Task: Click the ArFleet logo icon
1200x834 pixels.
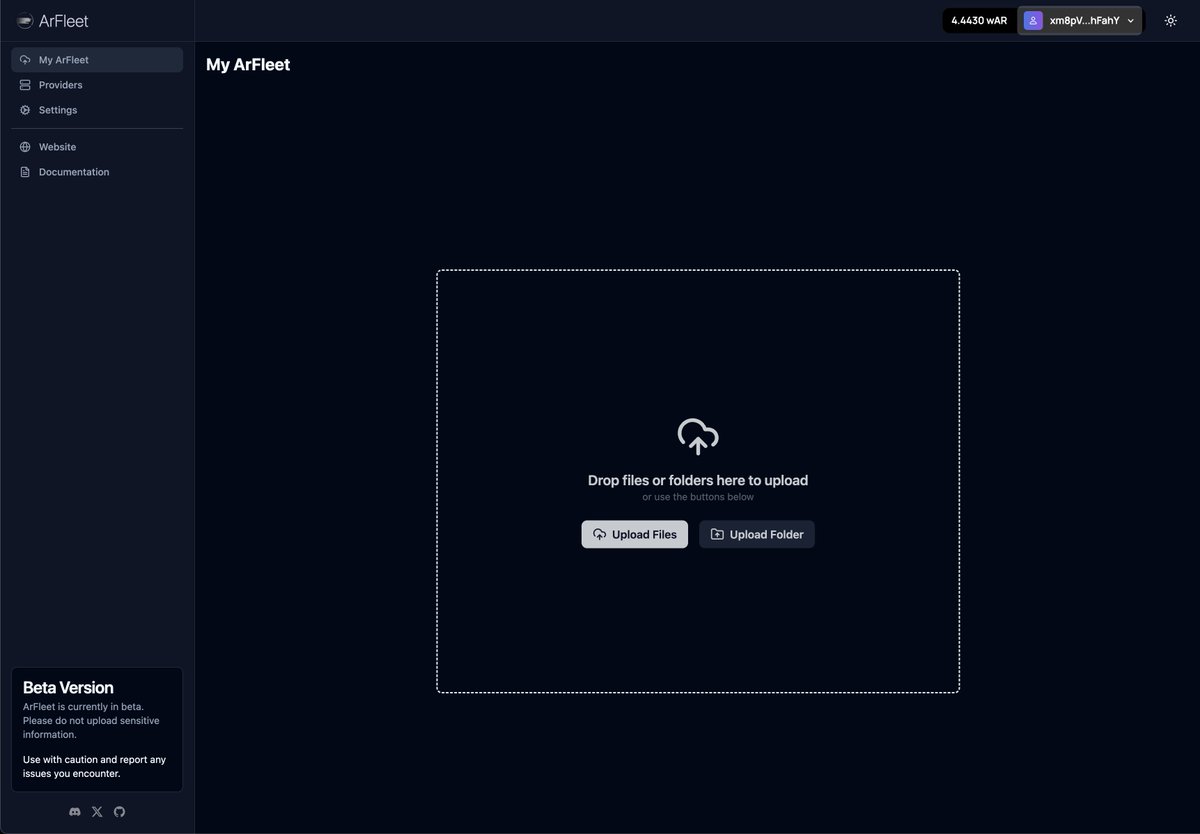Action: point(25,20)
